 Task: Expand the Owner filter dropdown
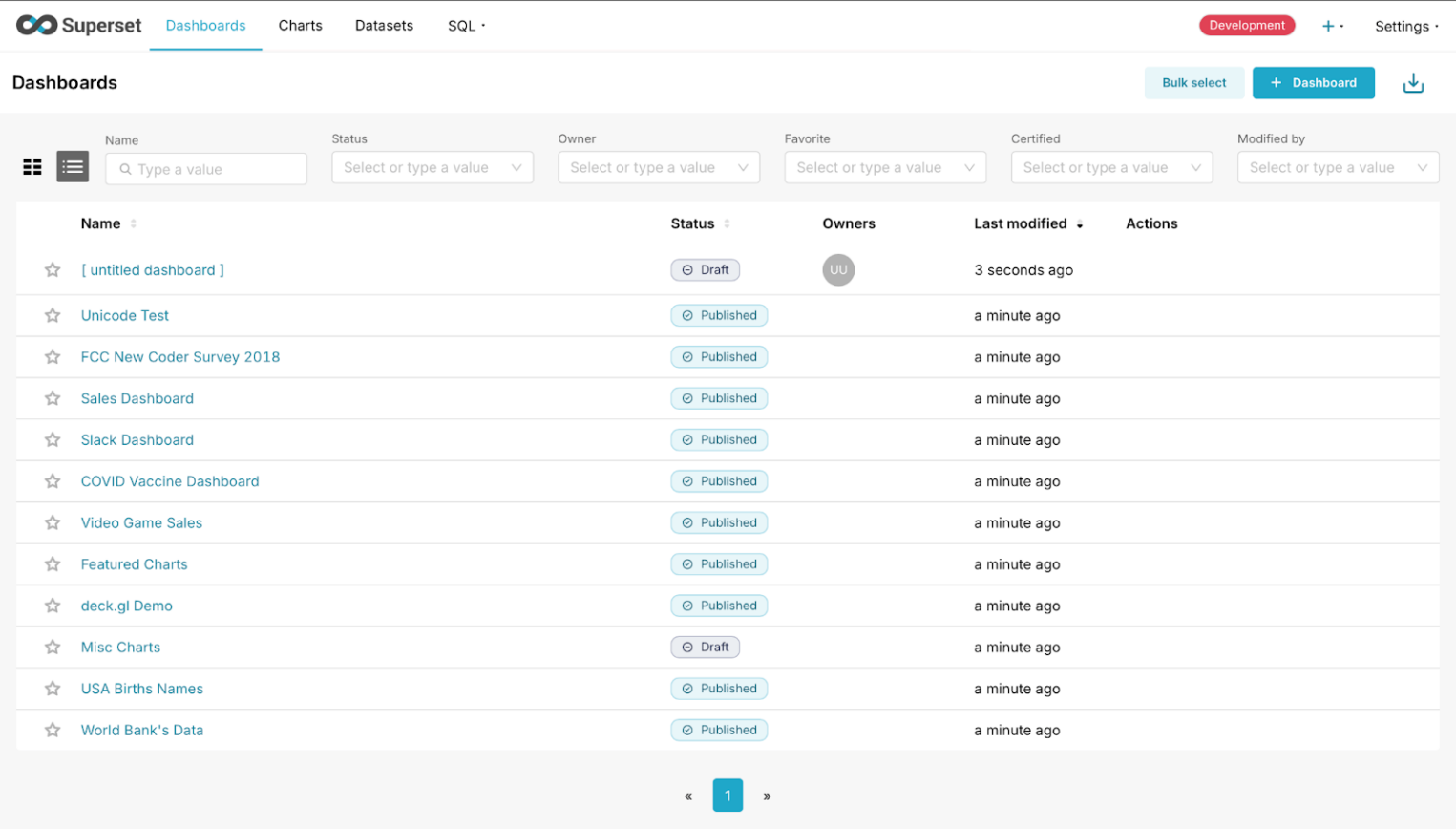(x=658, y=168)
